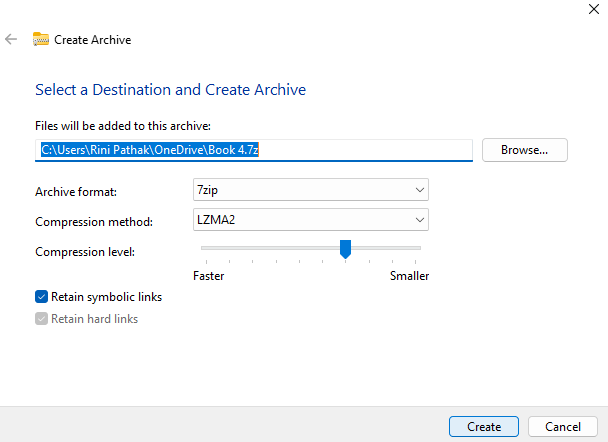Click the 'Compression level:' label
This screenshot has height=442, width=608.
84,251
